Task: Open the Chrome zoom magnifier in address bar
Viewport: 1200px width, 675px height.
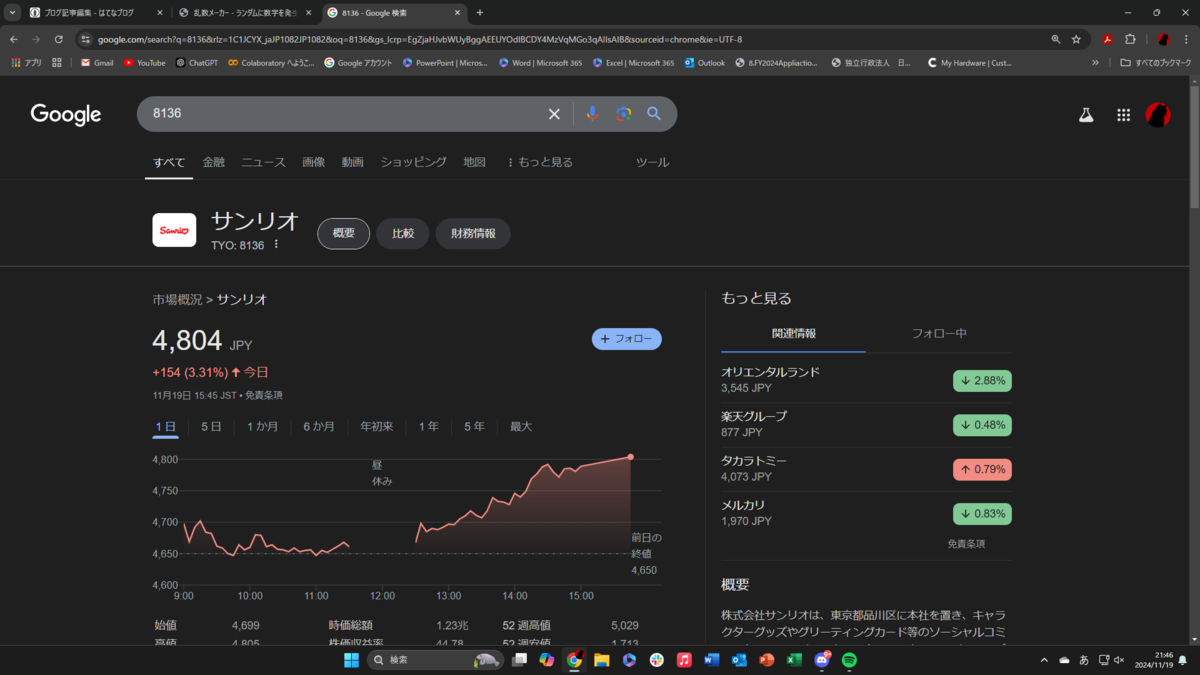Action: 1056,39
